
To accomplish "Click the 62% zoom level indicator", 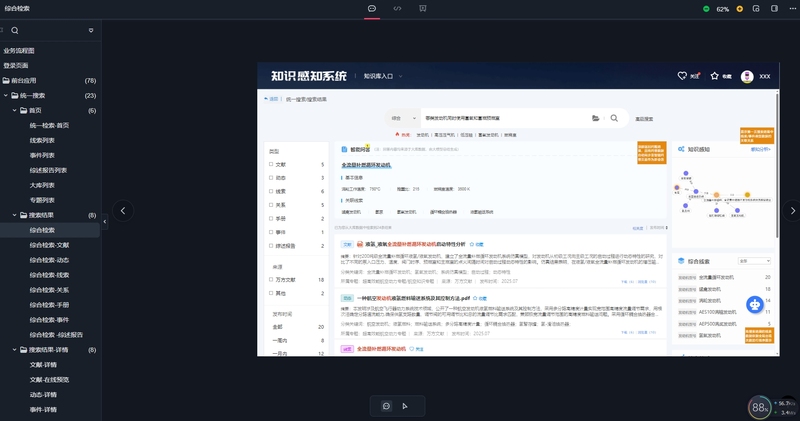I will [x=722, y=9].
